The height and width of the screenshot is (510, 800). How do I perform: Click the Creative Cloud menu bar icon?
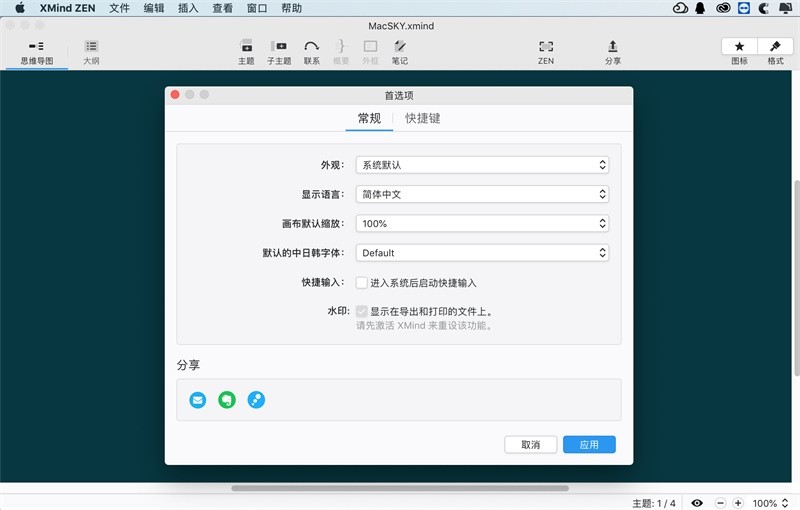pos(723,8)
